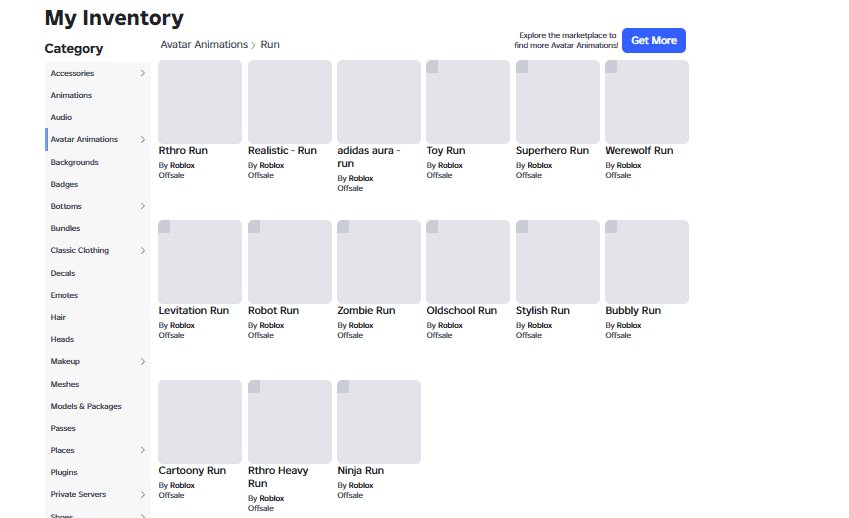Expand the Bottoms category chevron

tap(142, 206)
